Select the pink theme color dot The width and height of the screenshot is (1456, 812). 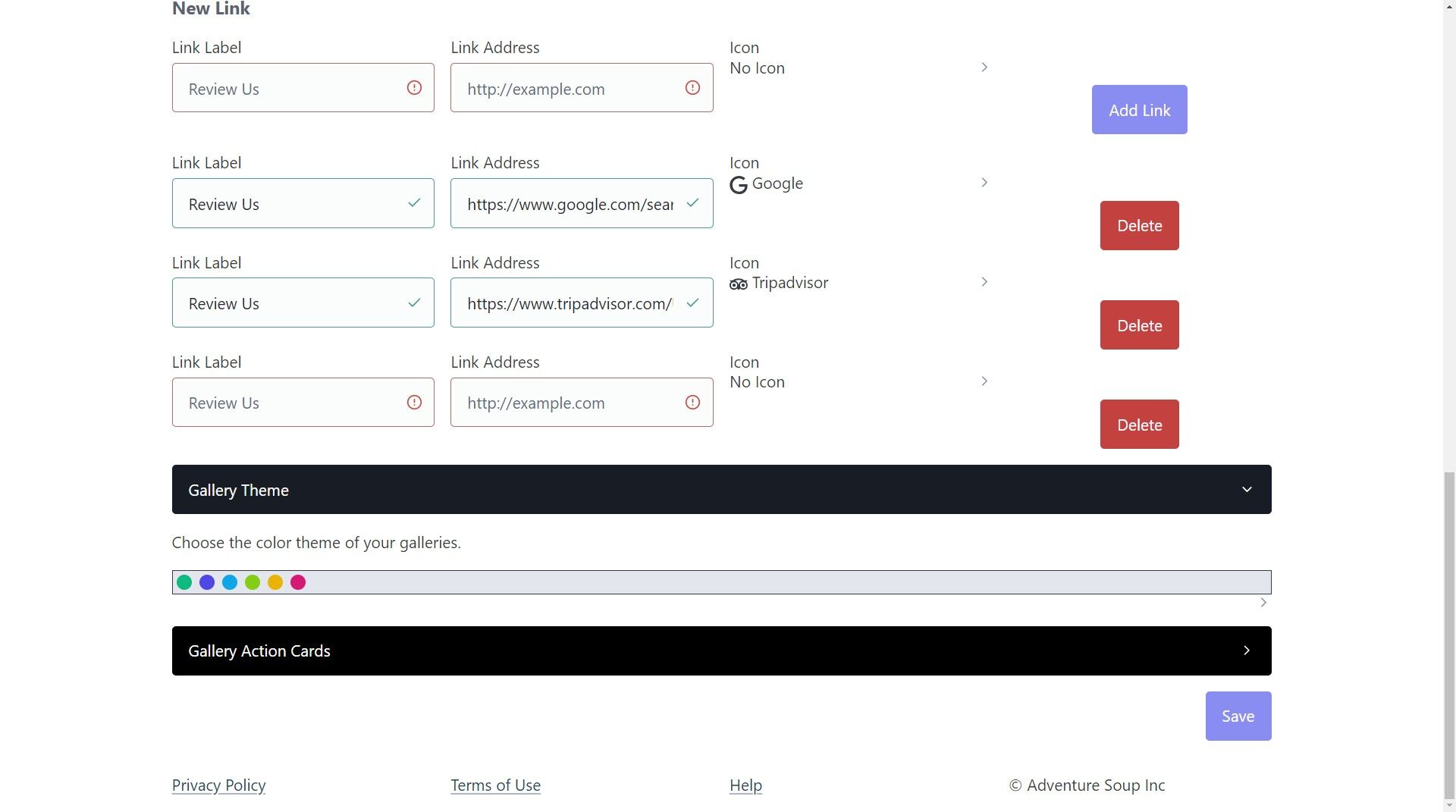point(298,582)
